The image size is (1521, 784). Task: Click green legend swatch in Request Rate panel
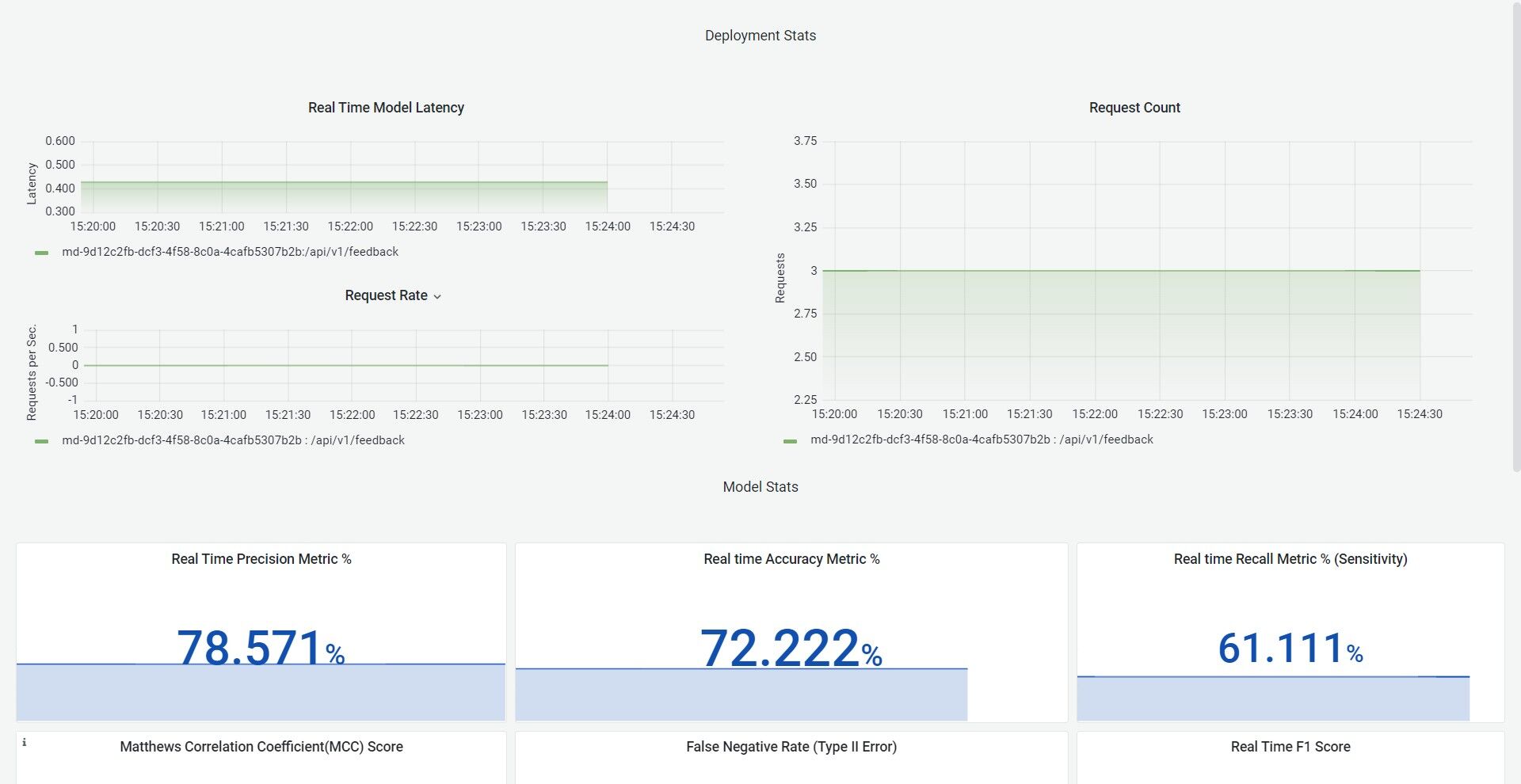(x=42, y=441)
